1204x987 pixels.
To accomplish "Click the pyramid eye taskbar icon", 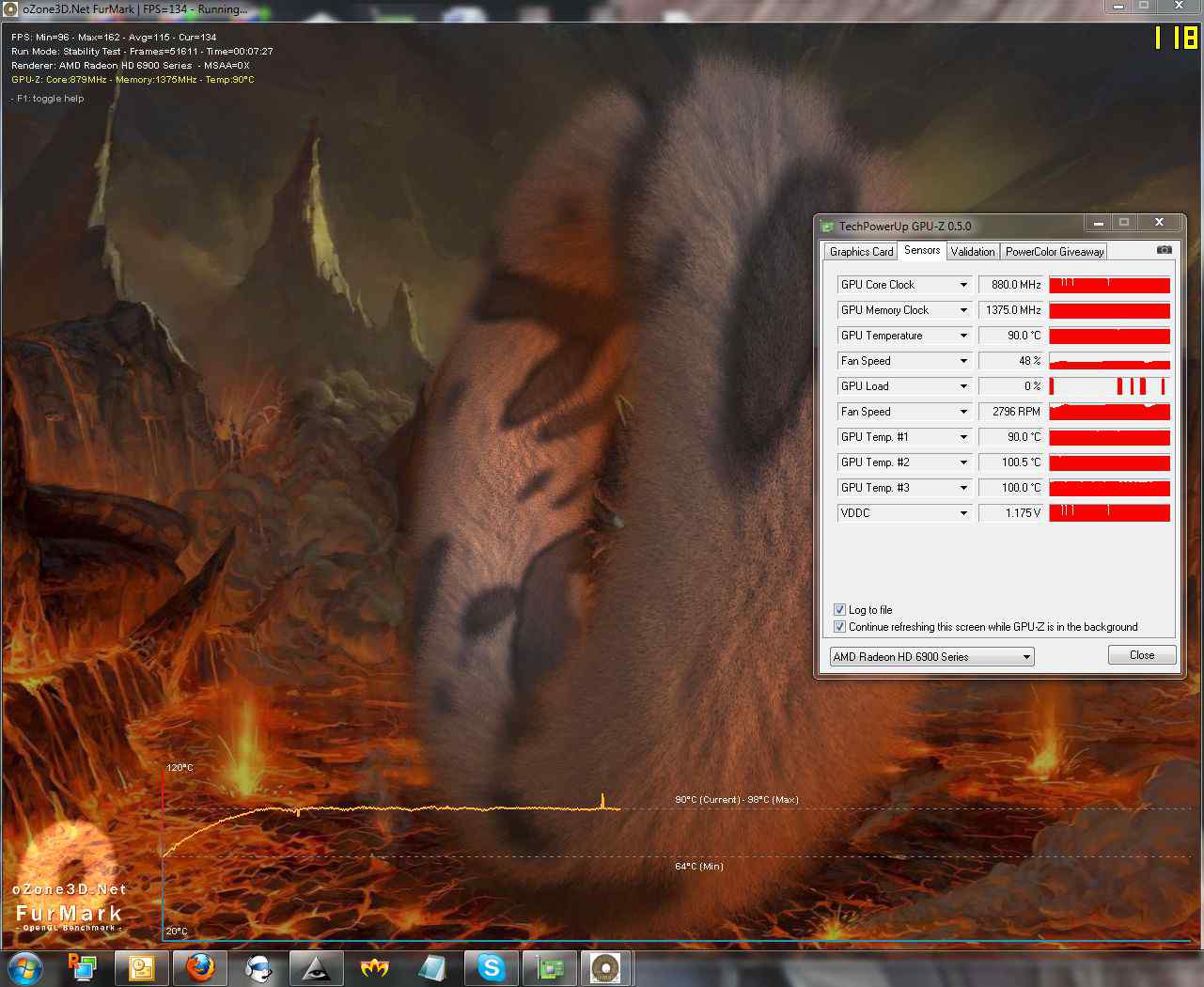I will coord(316,967).
